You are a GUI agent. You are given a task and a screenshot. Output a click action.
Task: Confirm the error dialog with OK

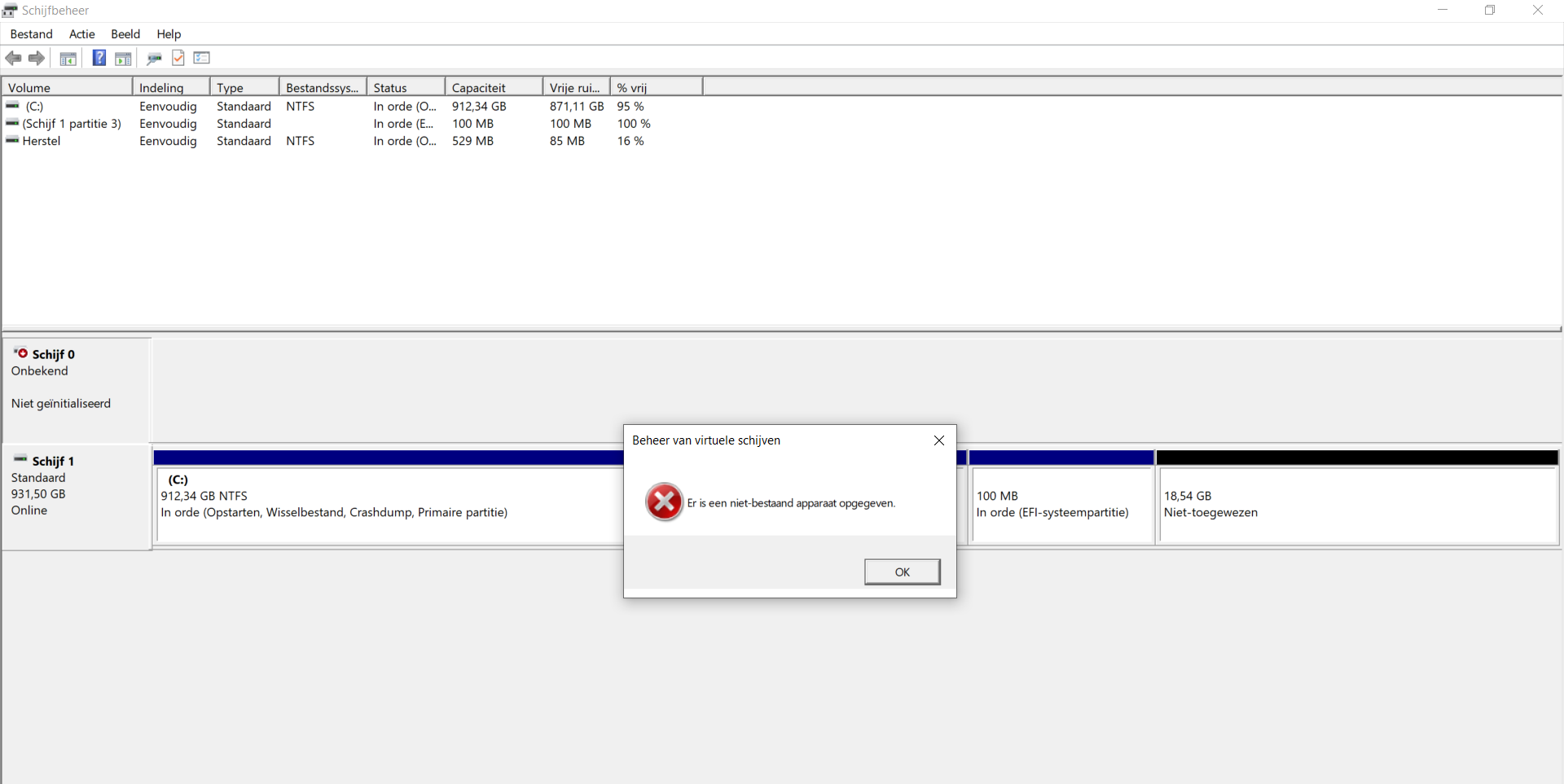(x=903, y=572)
